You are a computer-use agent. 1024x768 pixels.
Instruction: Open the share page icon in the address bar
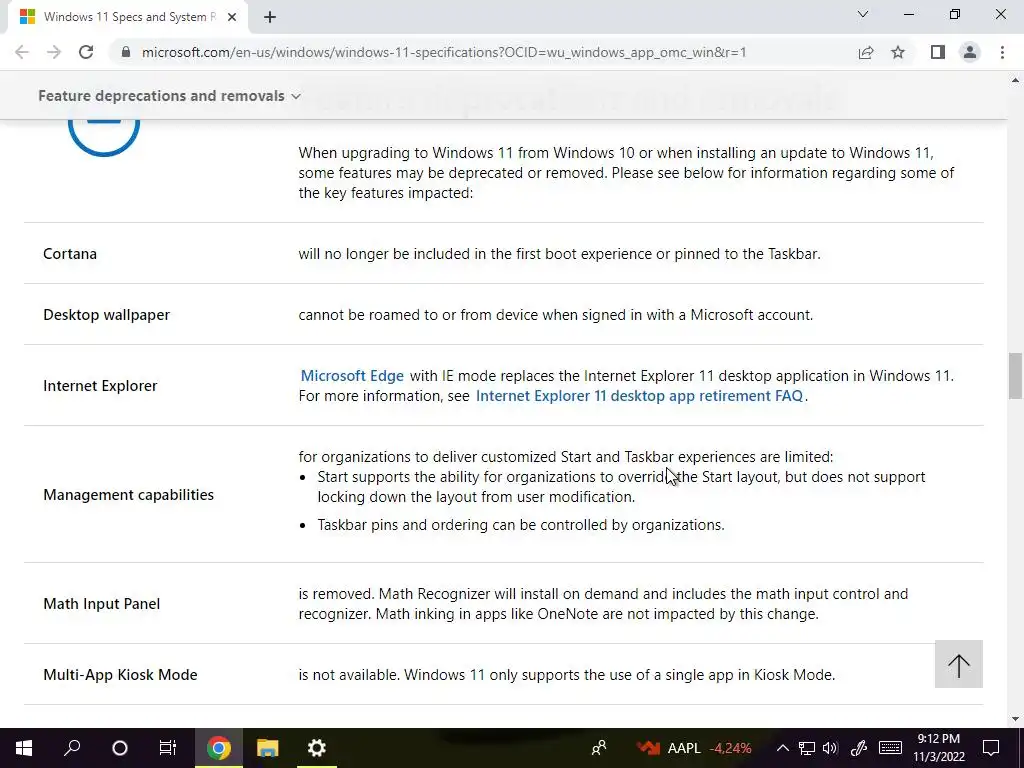tap(866, 52)
